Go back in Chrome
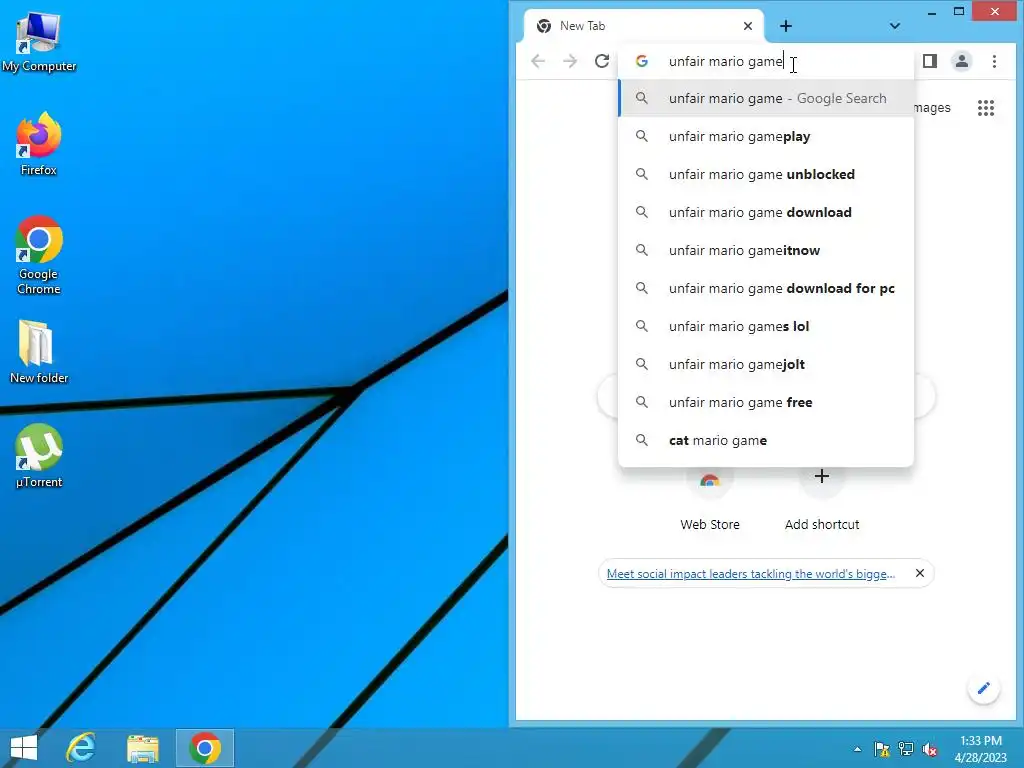1024x768 pixels. pos(538,61)
